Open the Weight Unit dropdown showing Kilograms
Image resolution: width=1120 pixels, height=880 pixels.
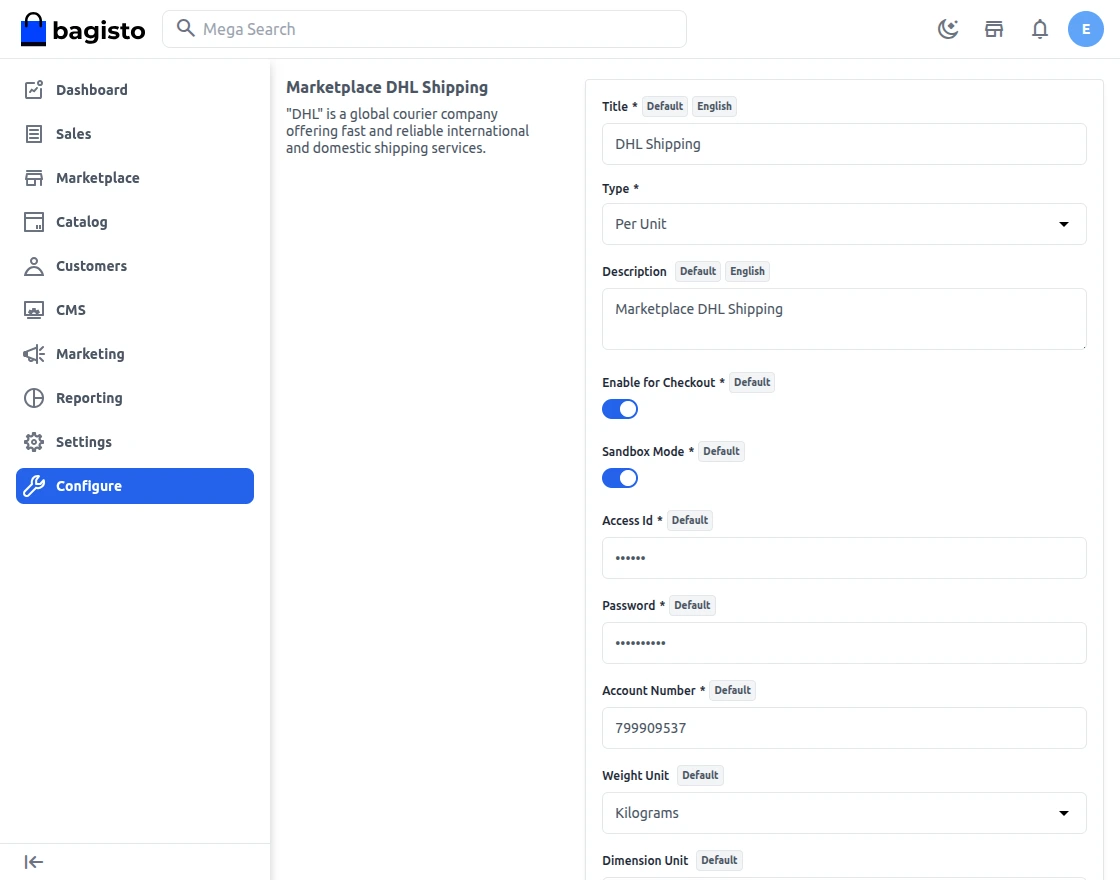844,813
